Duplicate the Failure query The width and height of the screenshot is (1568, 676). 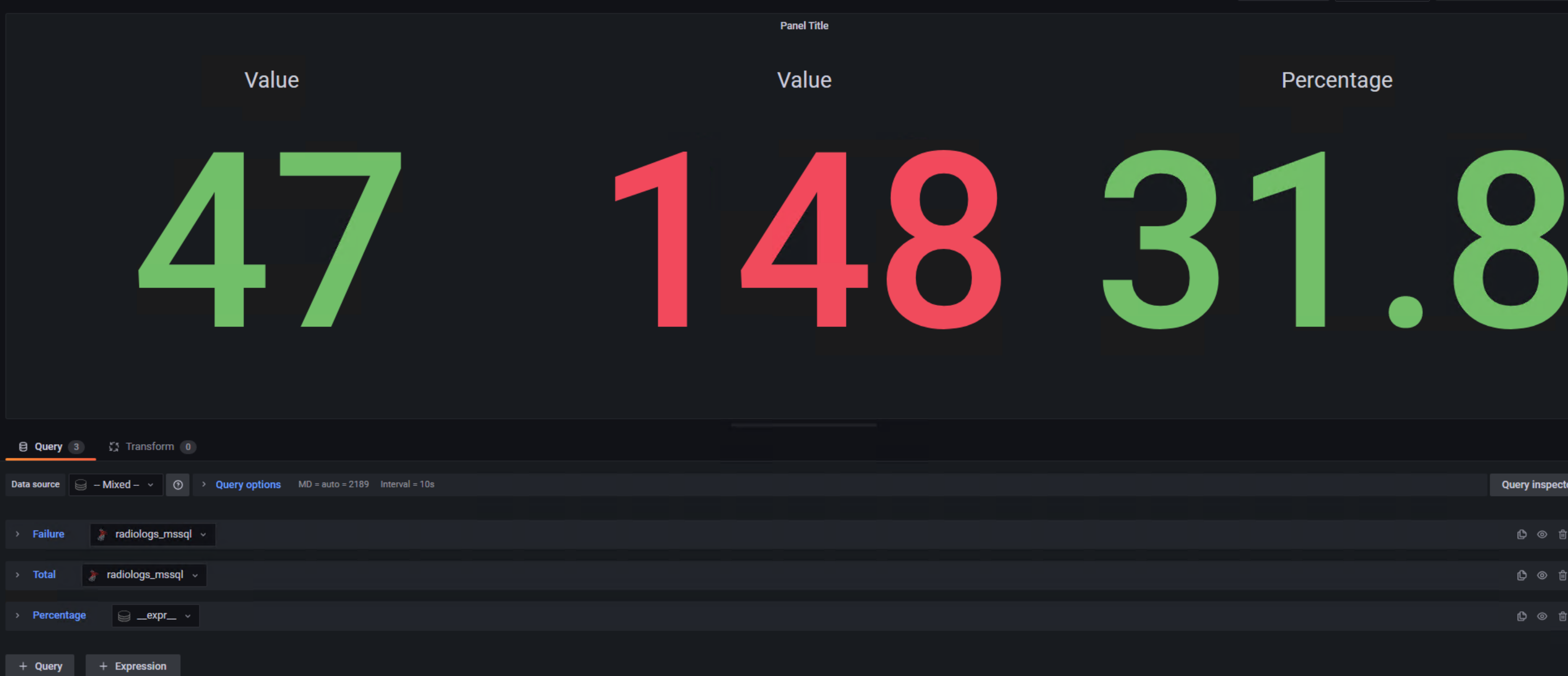tap(1521, 534)
